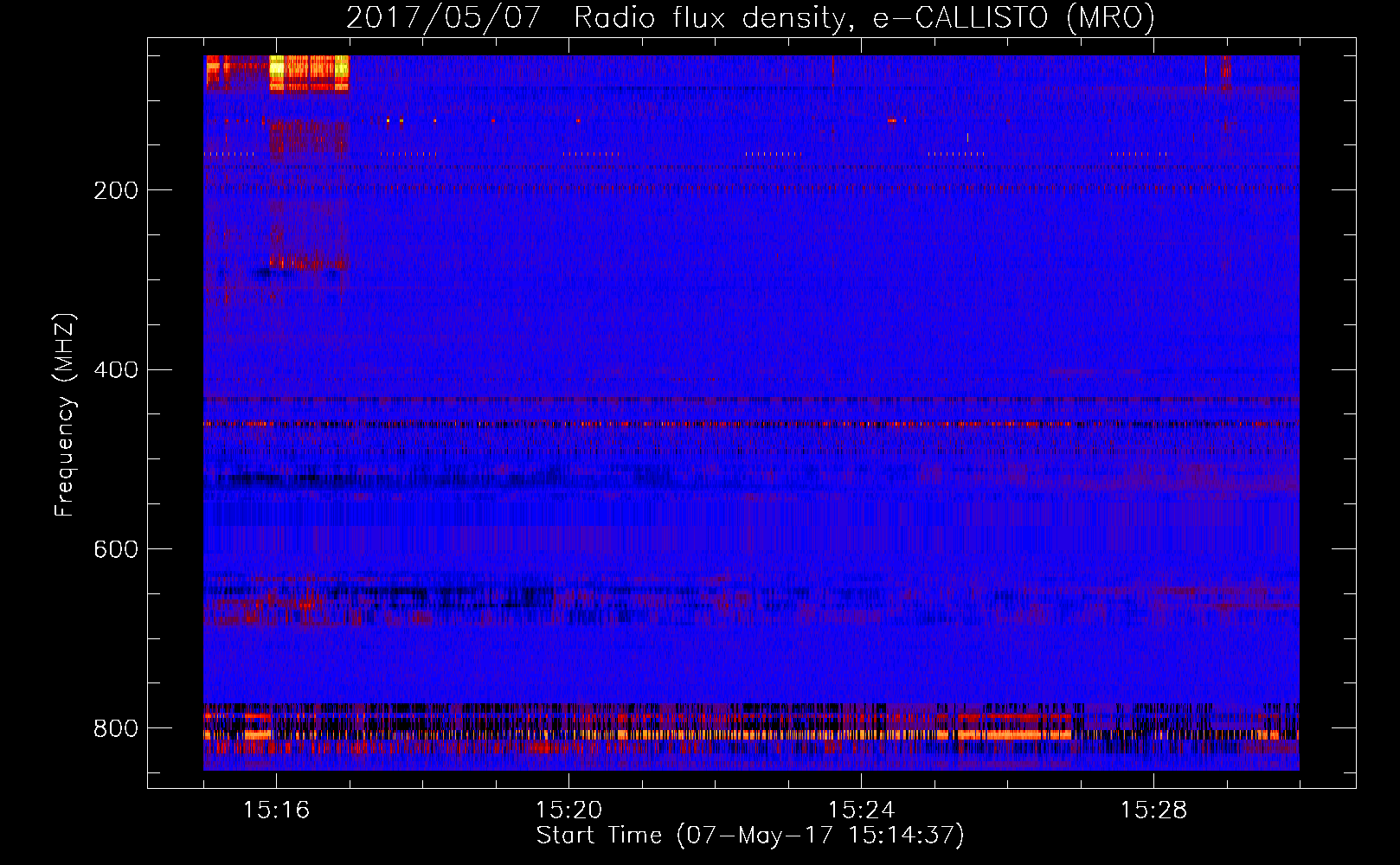Click the 200 frequency tick label
Viewport: 1400px width, 865px height.
click(x=116, y=190)
